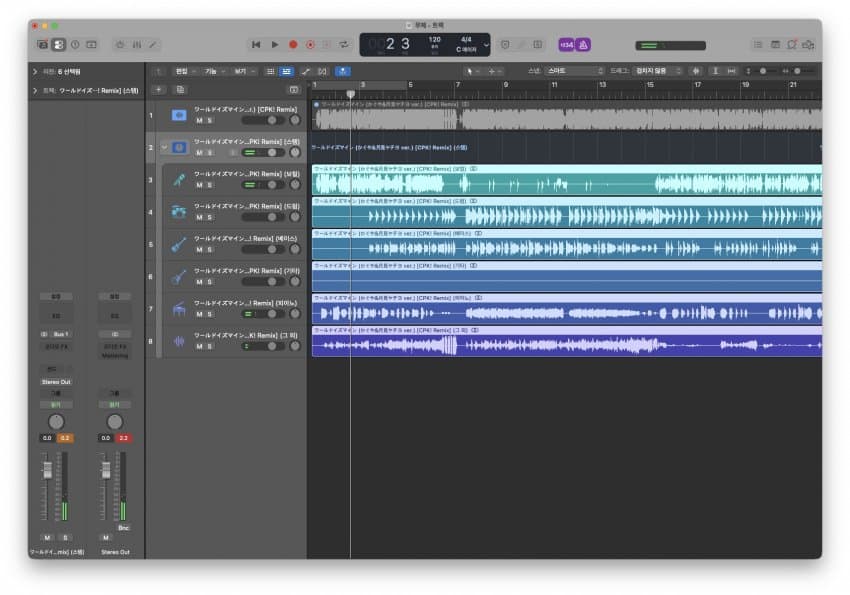Click the bass guitar icon on track 5
The width and height of the screenshot is (850, 595).
179,244
